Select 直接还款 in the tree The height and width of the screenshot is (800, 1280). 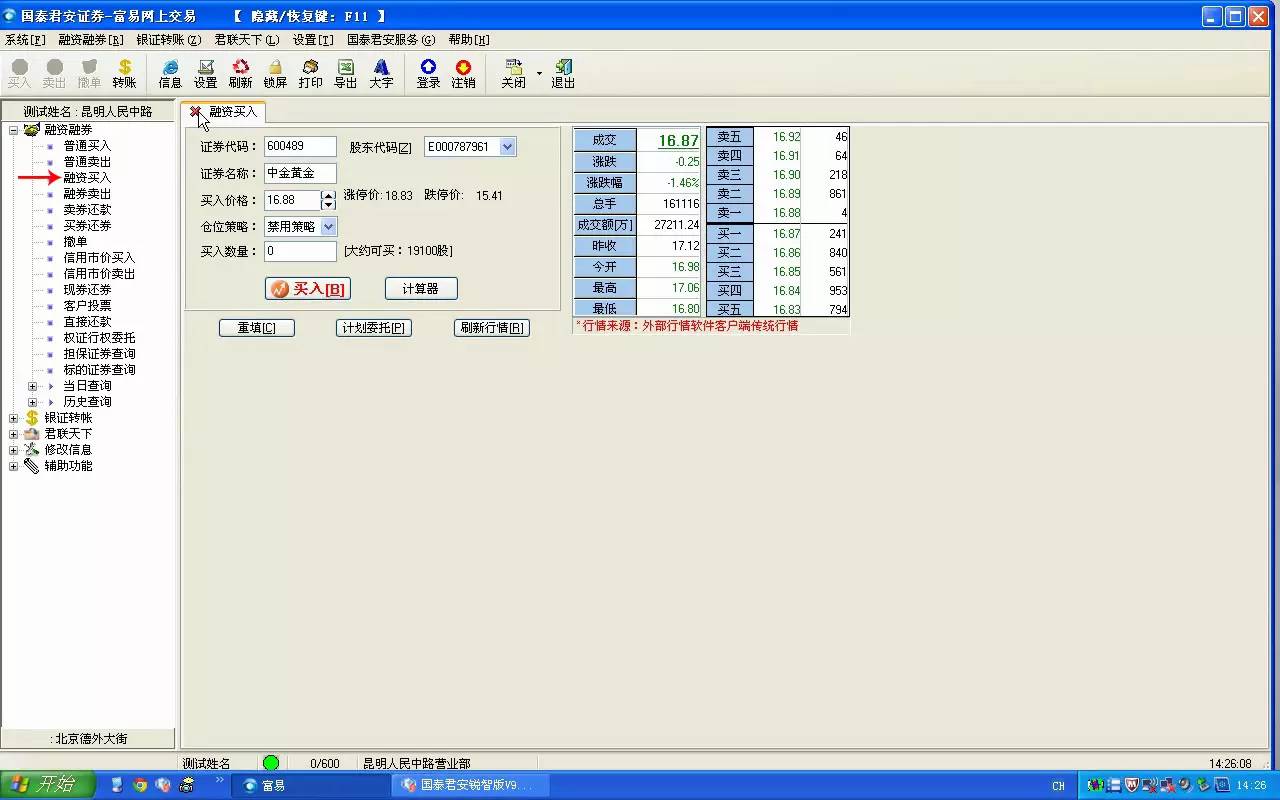tap(87, 322)
